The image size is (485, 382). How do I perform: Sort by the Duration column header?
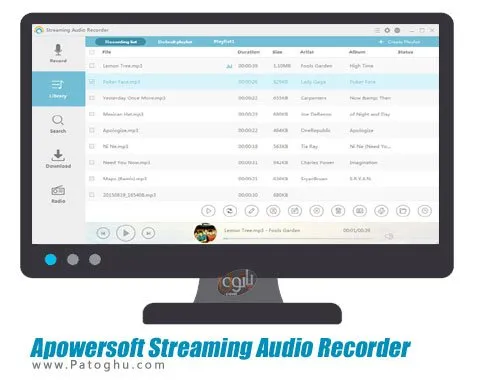(249, 52)
